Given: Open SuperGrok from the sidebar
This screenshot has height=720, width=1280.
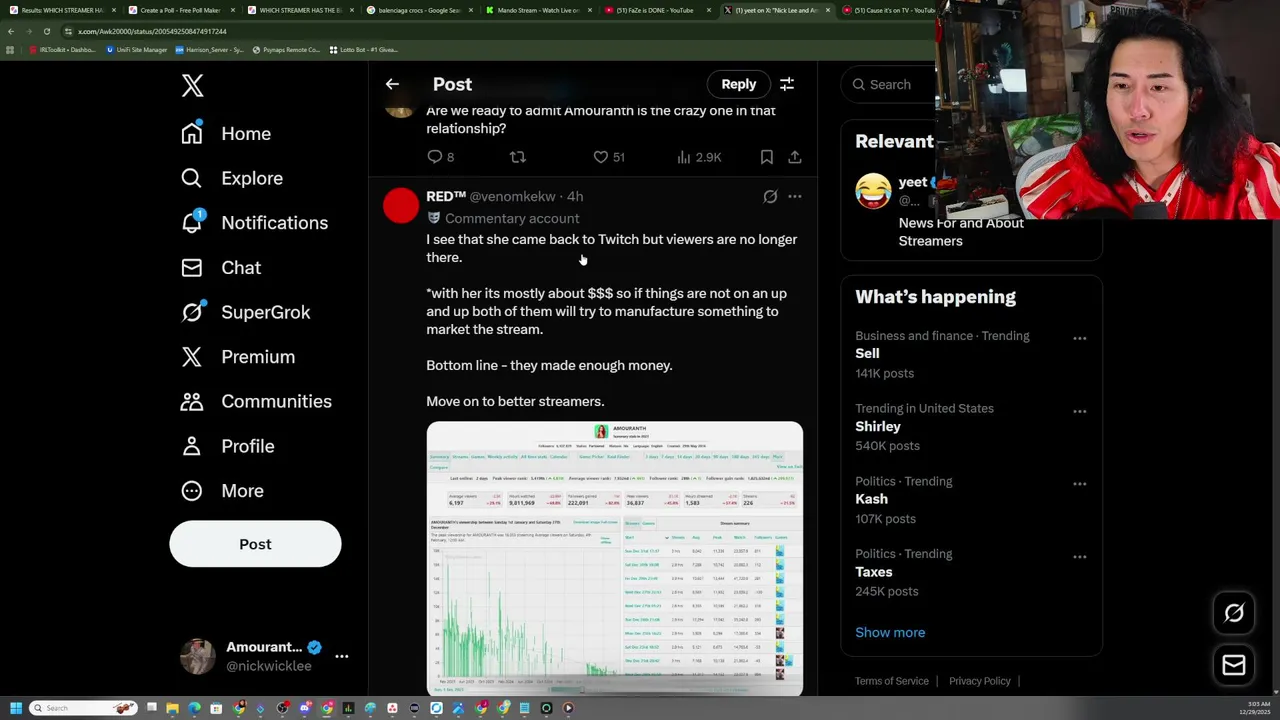Looking at the screenshot, I should (246, 312).
